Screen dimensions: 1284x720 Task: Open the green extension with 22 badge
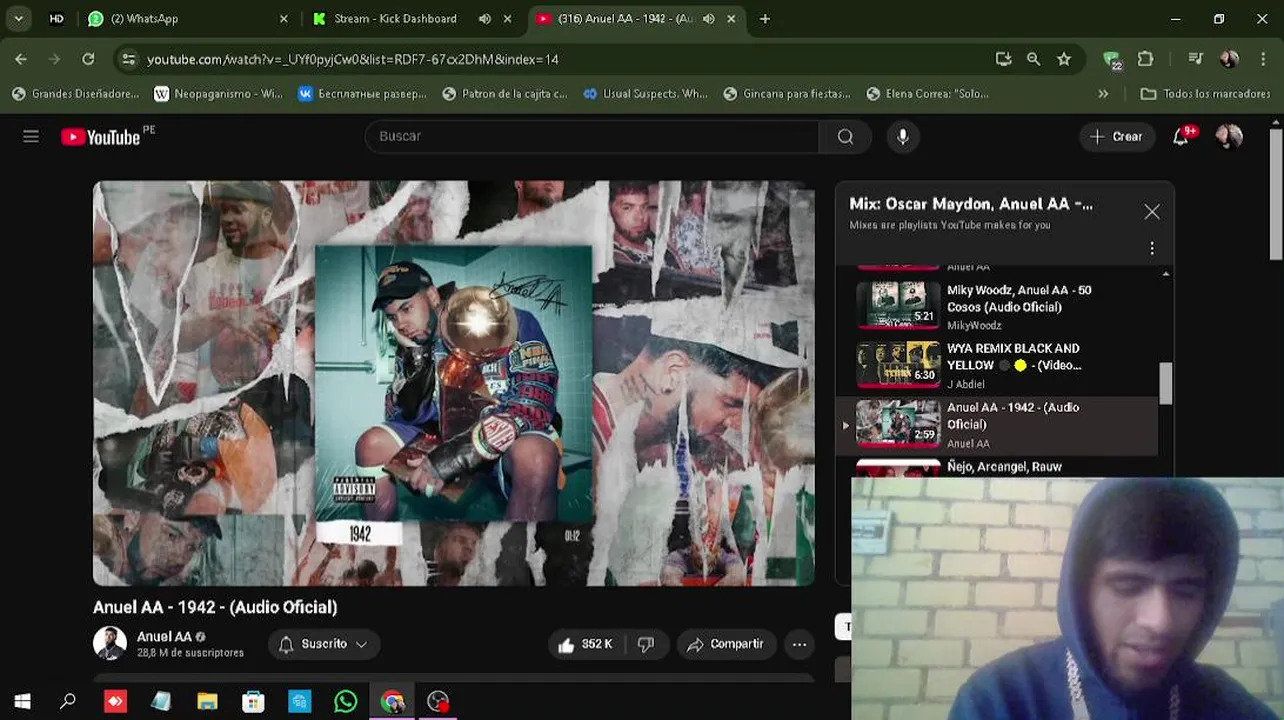coord(1112,60)
